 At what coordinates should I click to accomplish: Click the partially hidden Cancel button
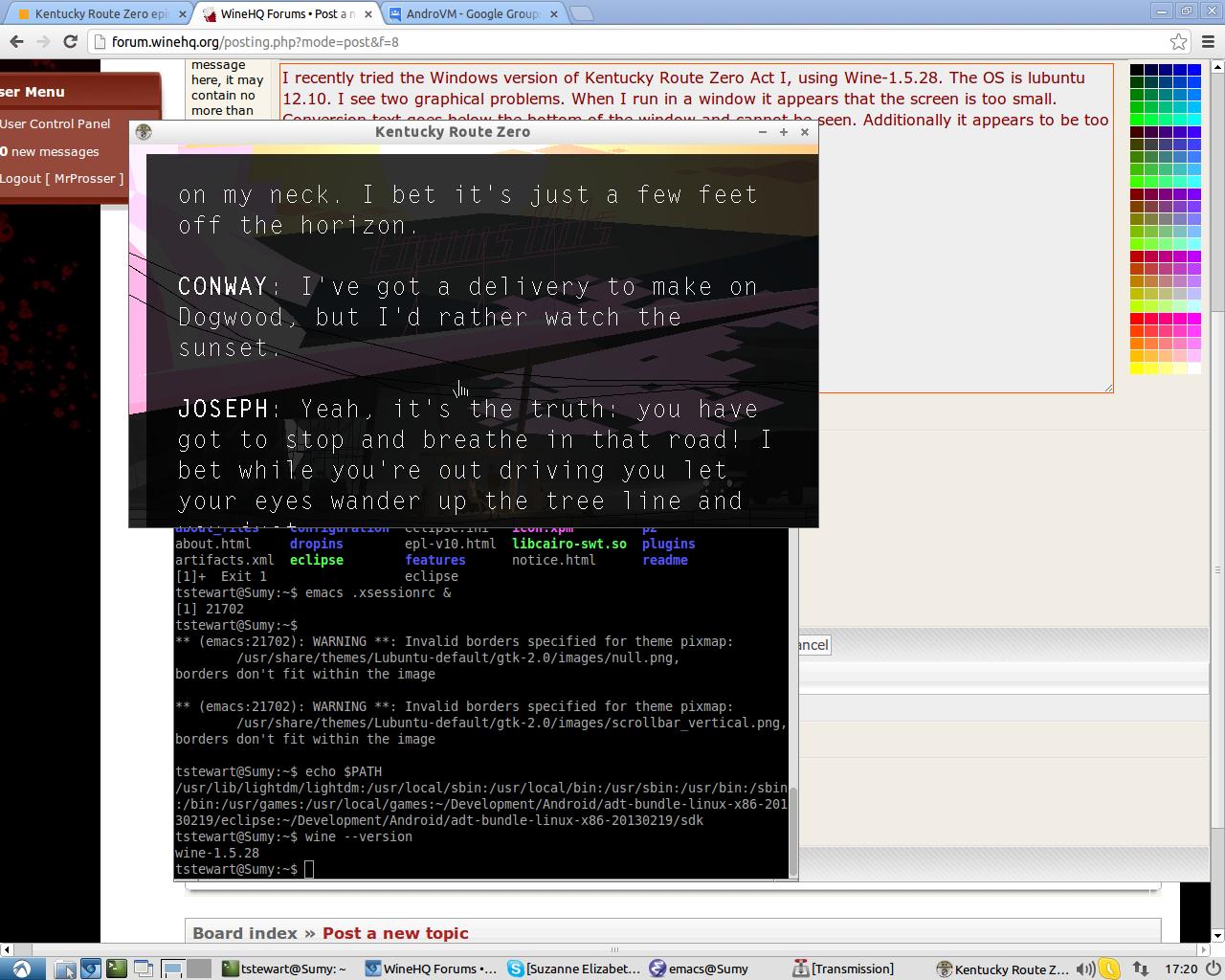[813, 645]
